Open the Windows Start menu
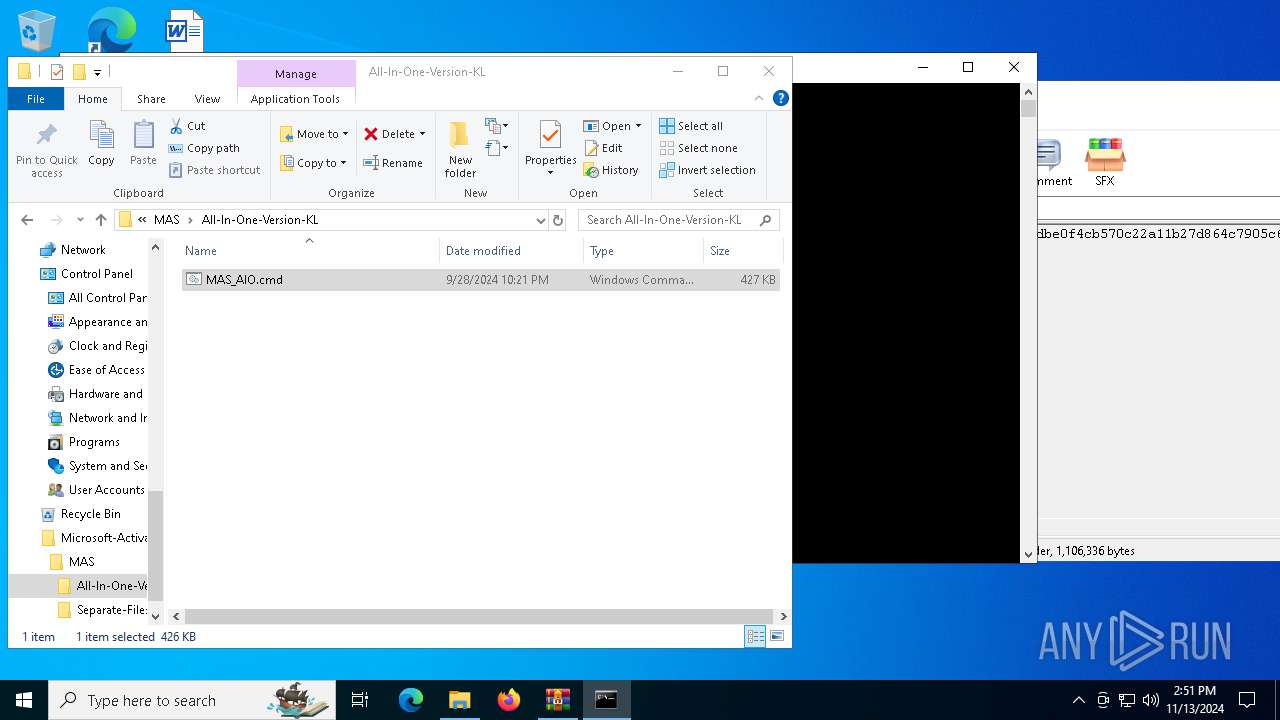This screenshot has width=1280, height=720. [x=24, y=700]
